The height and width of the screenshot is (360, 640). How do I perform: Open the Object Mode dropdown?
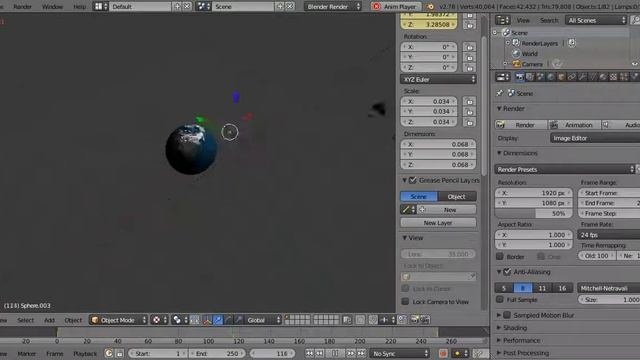click(118, 320)
